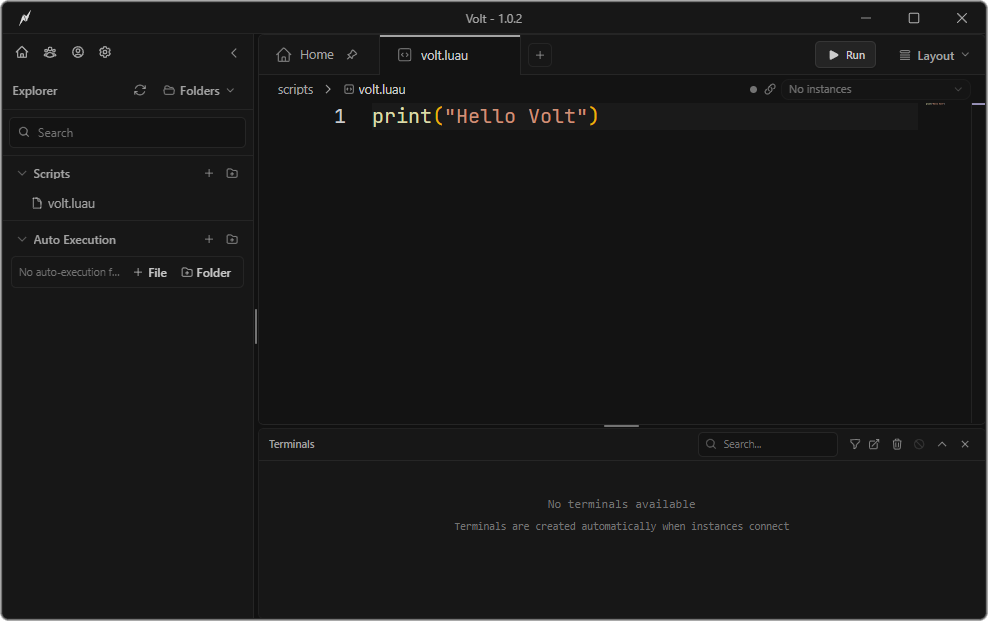Add a new file to Scripts

(x=209, y=173)
